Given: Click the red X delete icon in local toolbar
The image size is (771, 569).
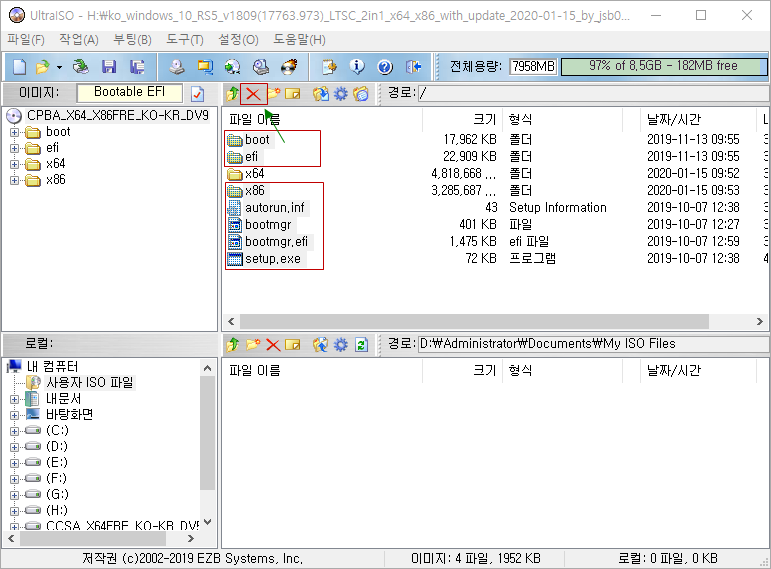Looking at the screenshot, I should pyautogui.click(x=273, y=345).
